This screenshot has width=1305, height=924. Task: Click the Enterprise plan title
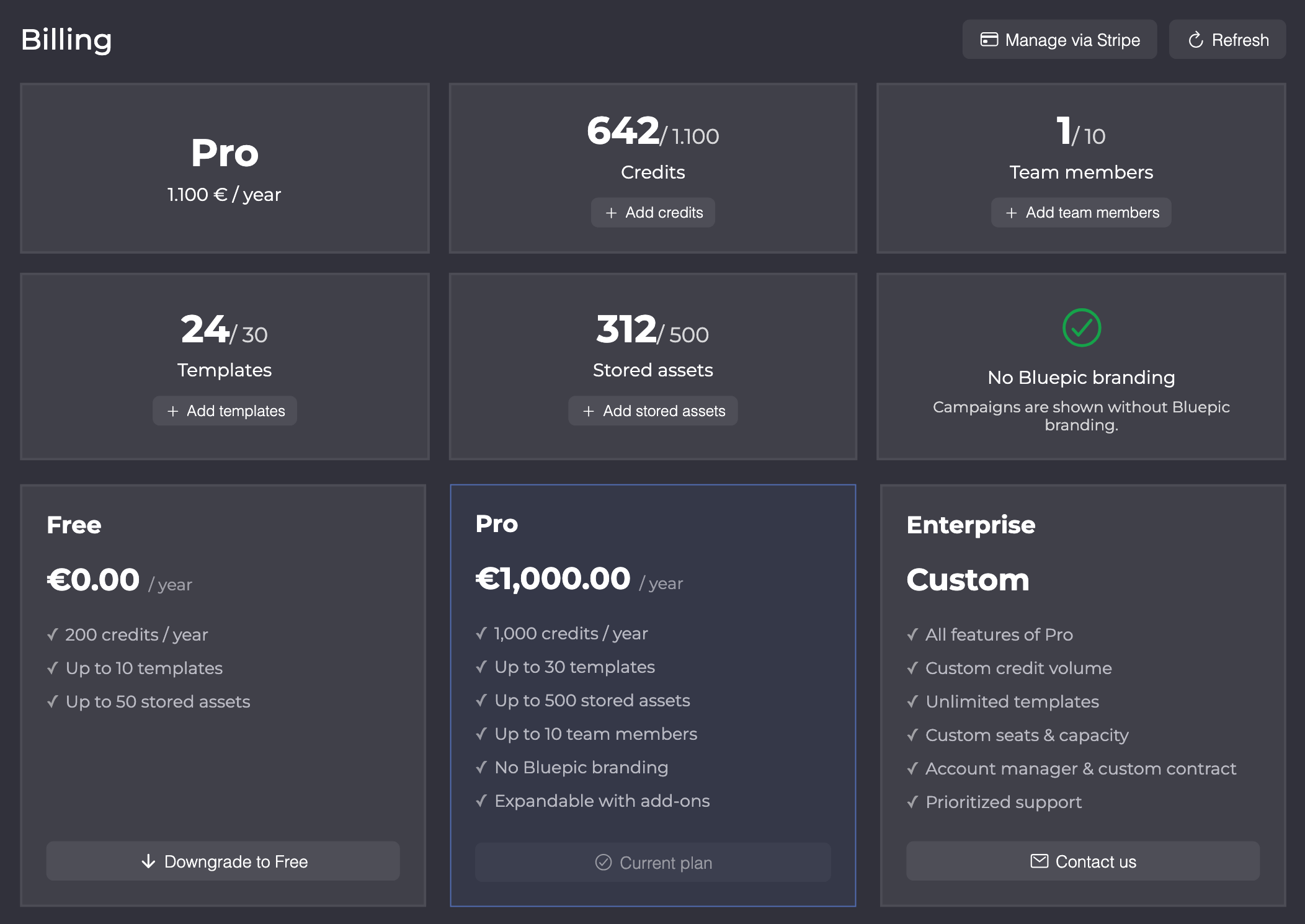(x=971, y=525)
